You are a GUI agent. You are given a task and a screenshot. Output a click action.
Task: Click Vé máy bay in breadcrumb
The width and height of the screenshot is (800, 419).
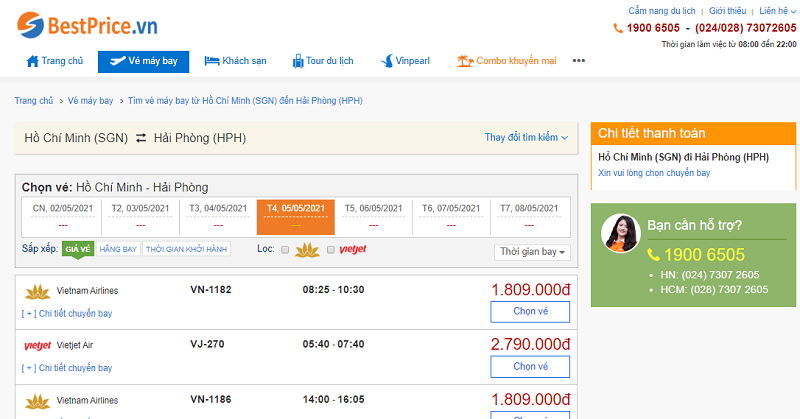point(90,101)
